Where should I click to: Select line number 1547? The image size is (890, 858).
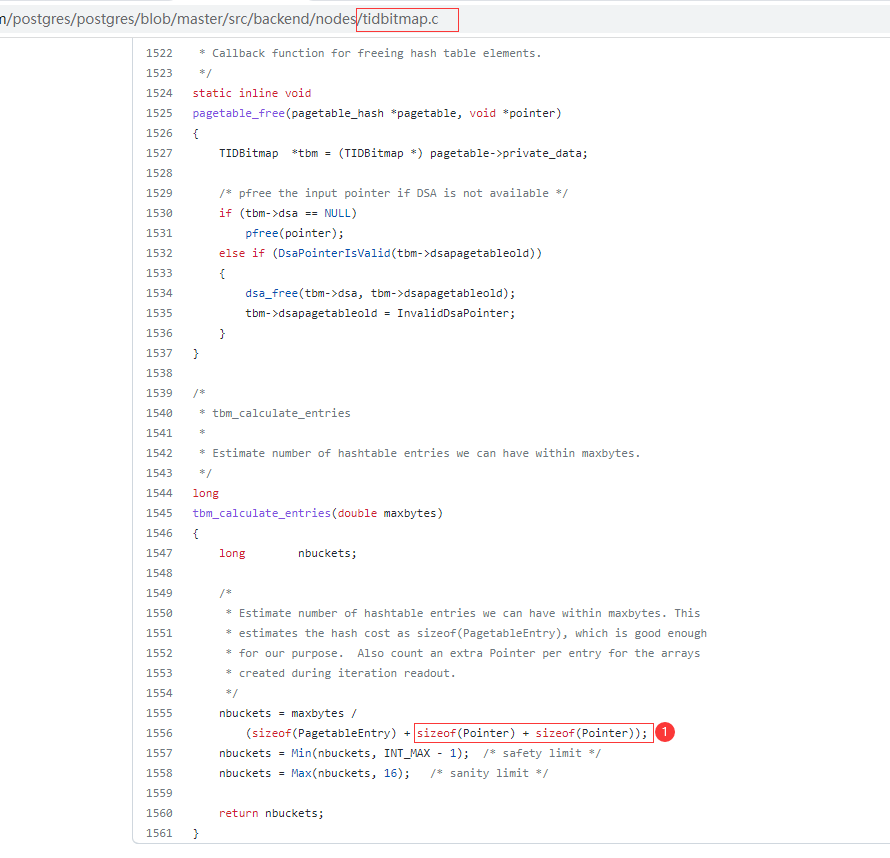[159, 553]
